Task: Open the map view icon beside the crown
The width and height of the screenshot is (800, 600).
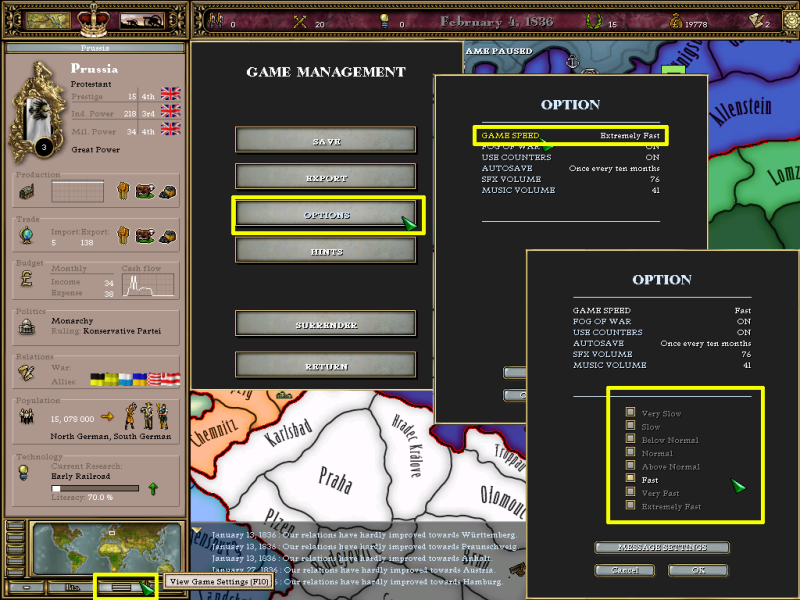Action: [48, 21]
